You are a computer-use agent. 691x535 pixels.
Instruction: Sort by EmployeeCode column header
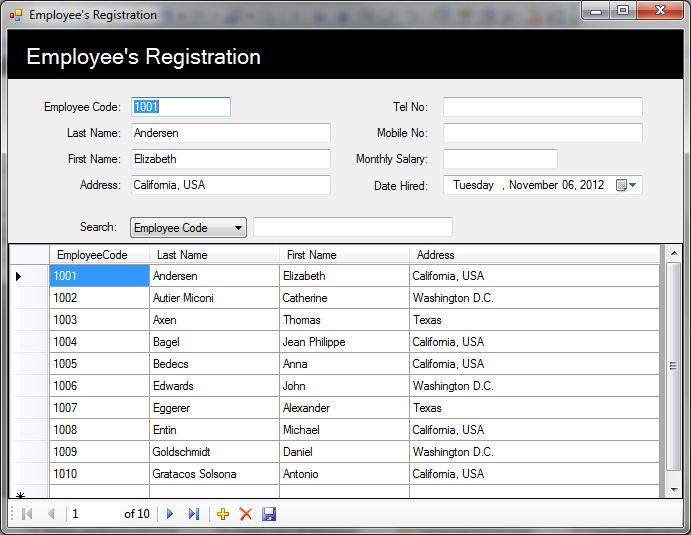point(100,255)
